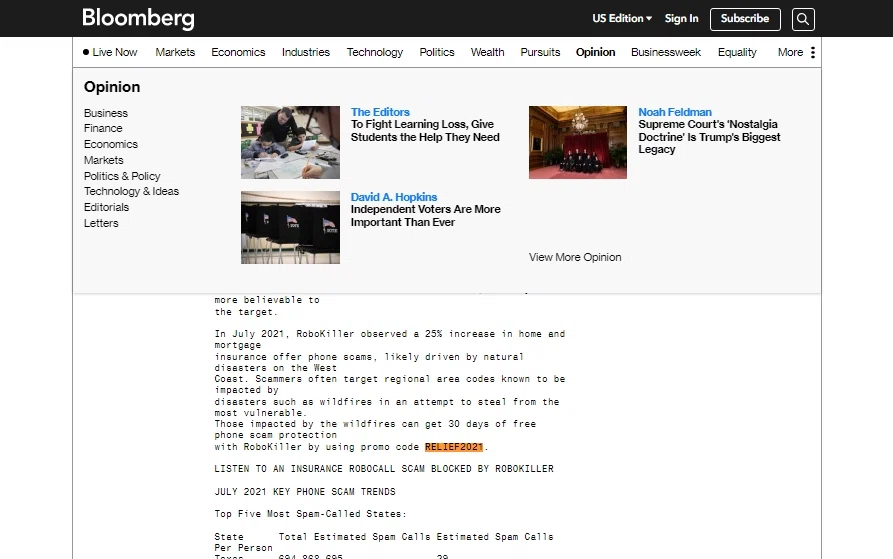Open the Businessweek nav item

click(x=666, y=52)
